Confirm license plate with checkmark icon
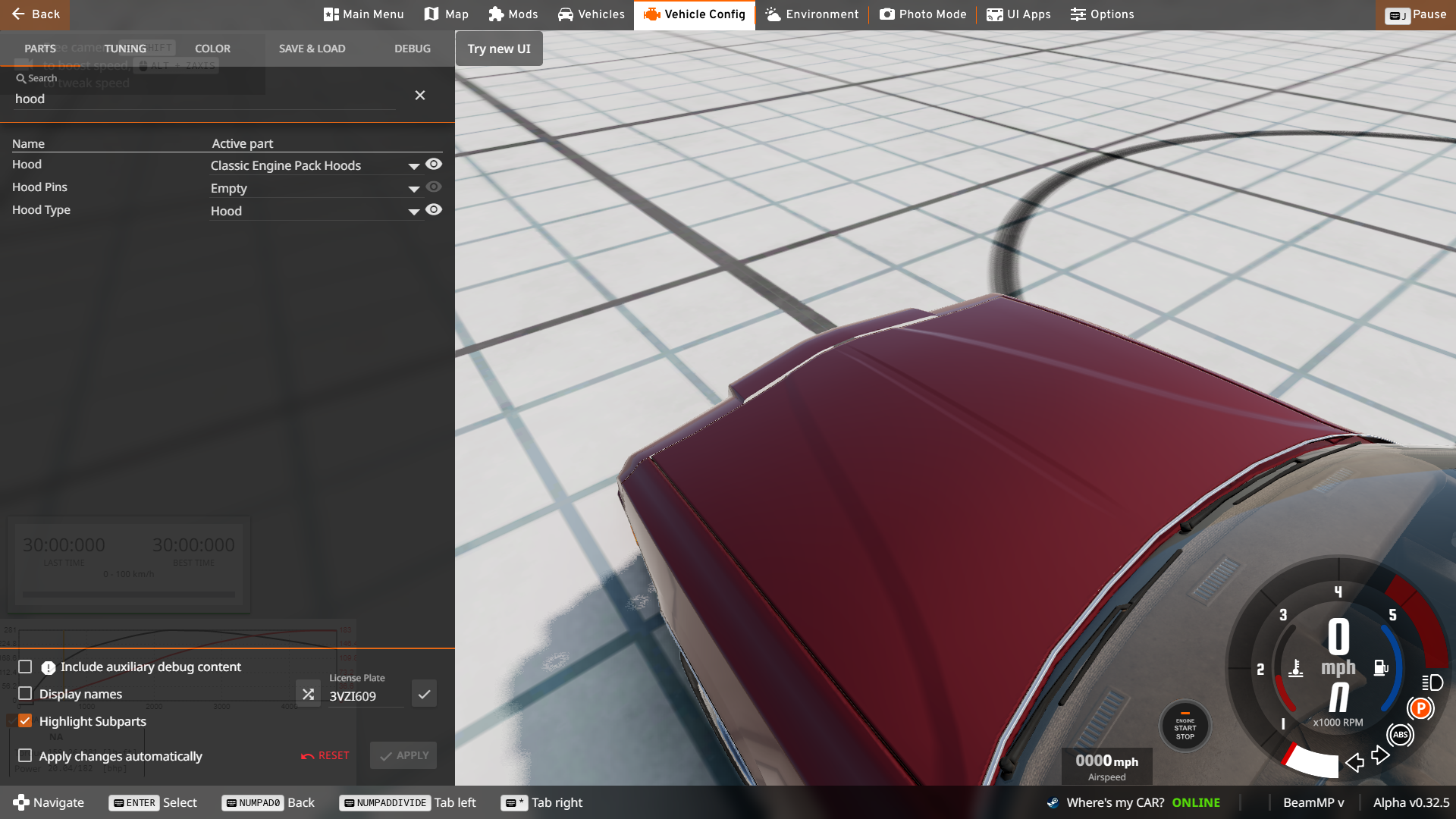This screenshot has height=819, width=1456. [x=424, y=694]
